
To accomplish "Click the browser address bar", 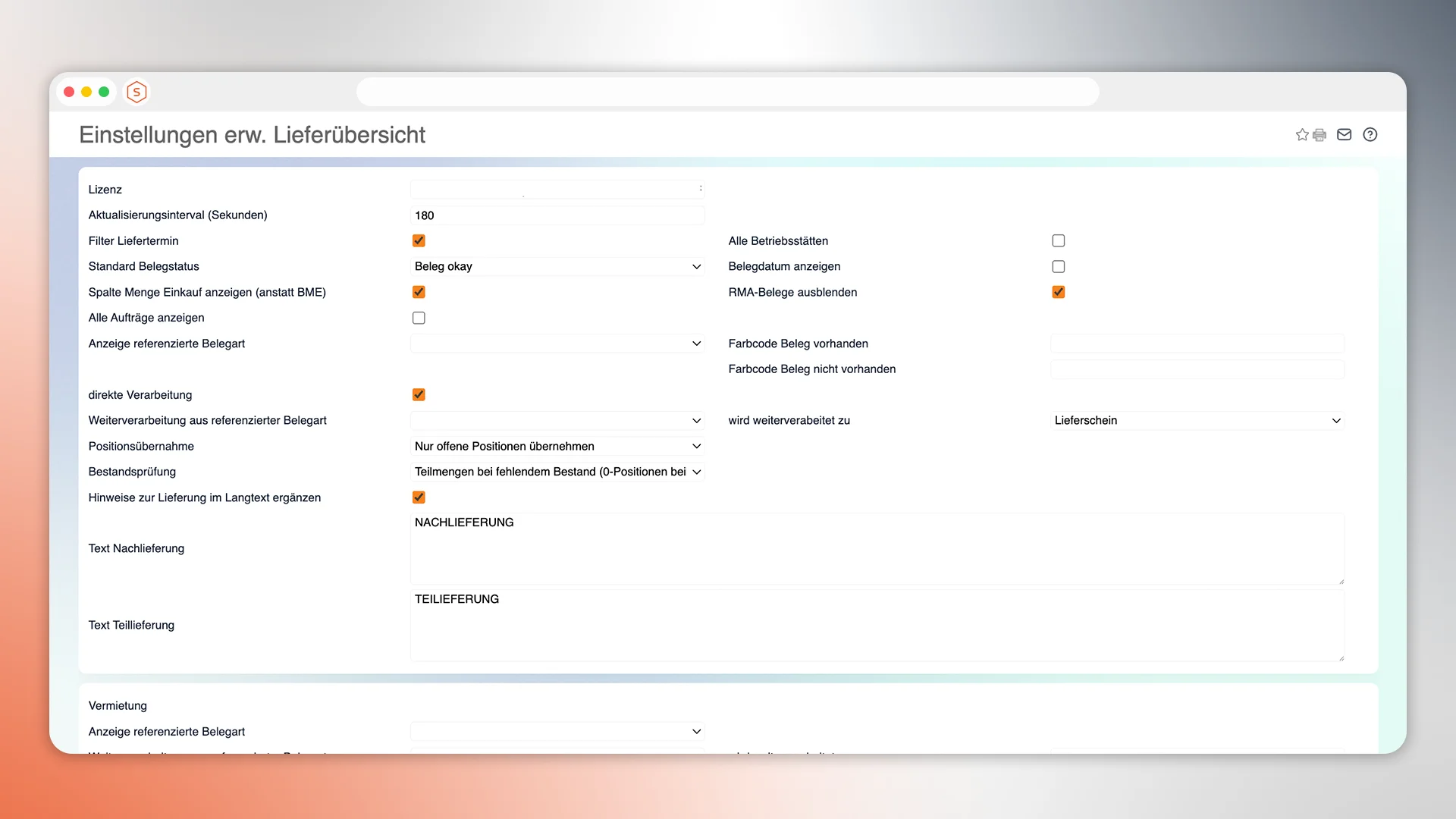I will click(727, 92).
